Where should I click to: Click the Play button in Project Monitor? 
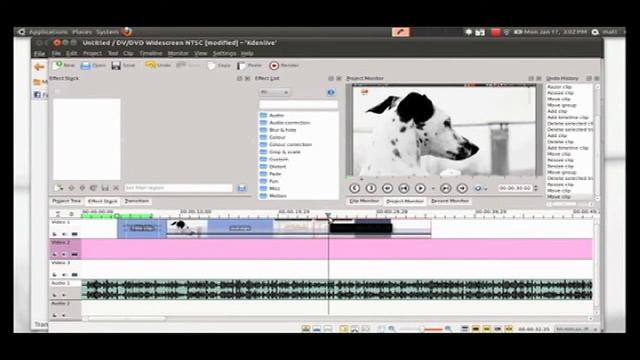pos(420,188)
